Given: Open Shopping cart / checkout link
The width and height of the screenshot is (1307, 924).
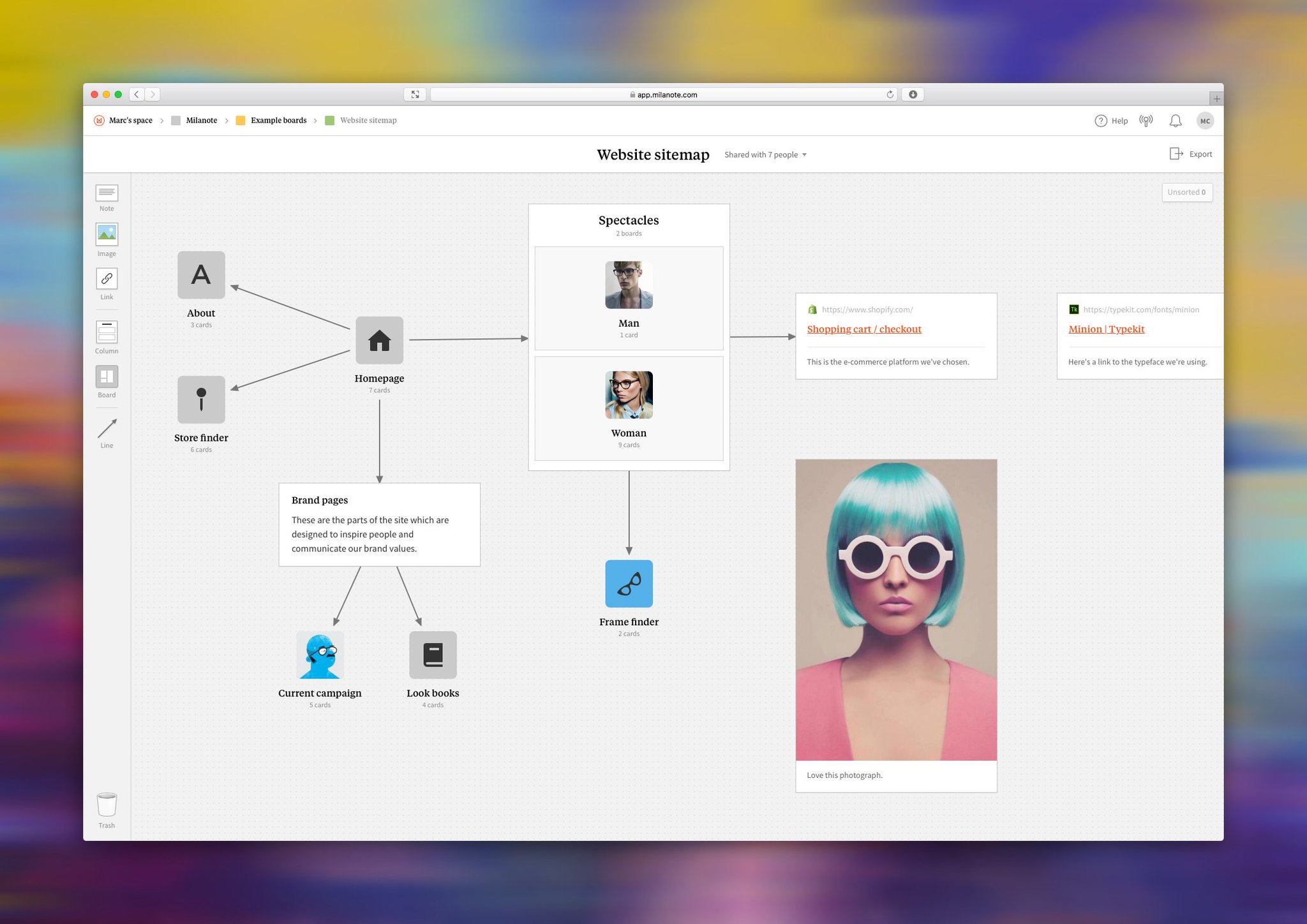Looking at the screenshot, I should (x=863, y=329).
